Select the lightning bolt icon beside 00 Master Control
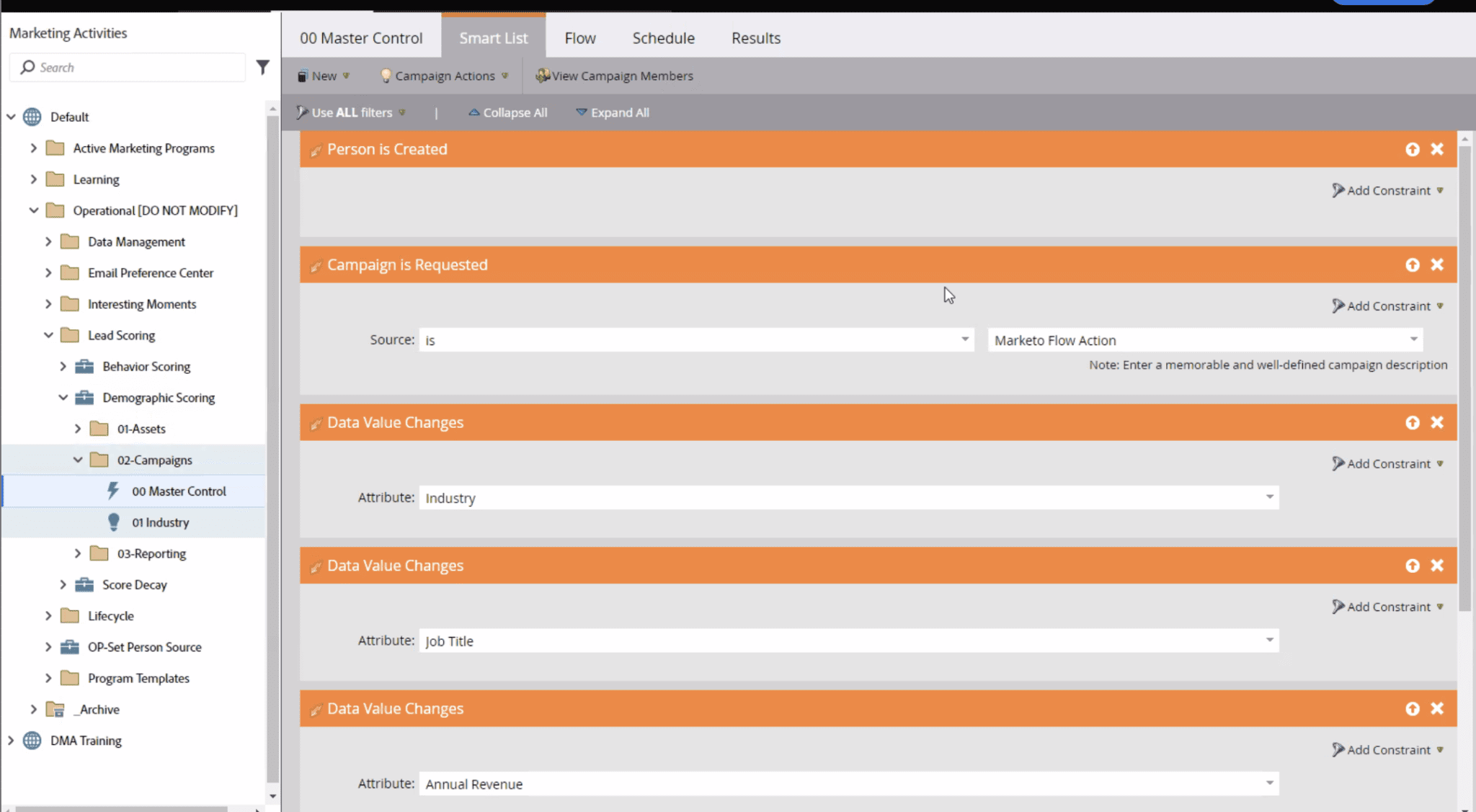The width and height of the screenshot is (1476, 812). [113, 491]
